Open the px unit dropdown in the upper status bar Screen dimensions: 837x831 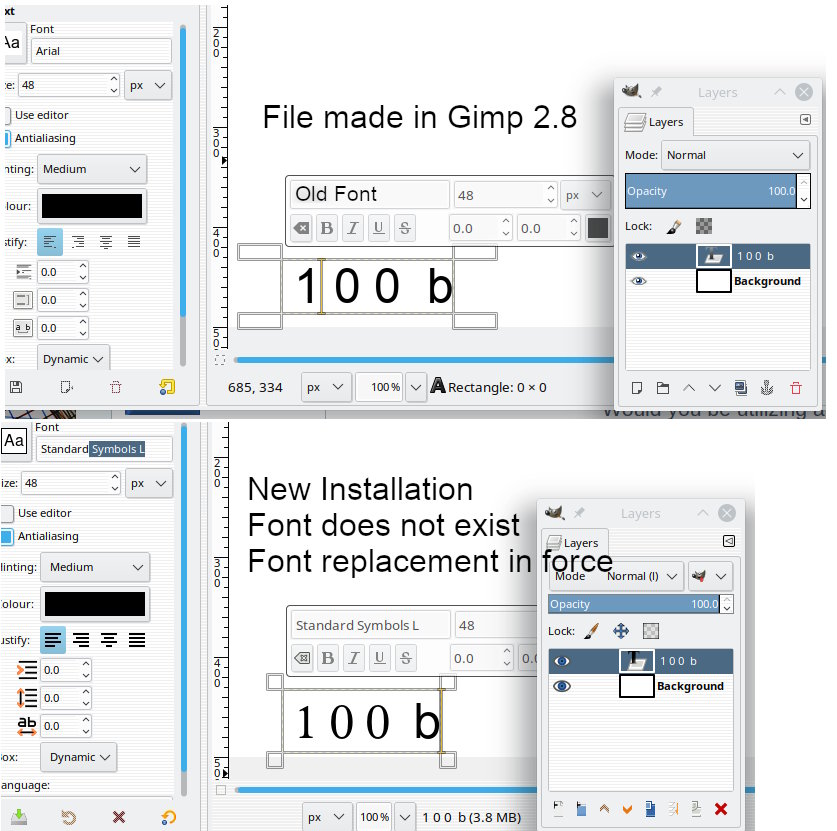click(326, 387)
